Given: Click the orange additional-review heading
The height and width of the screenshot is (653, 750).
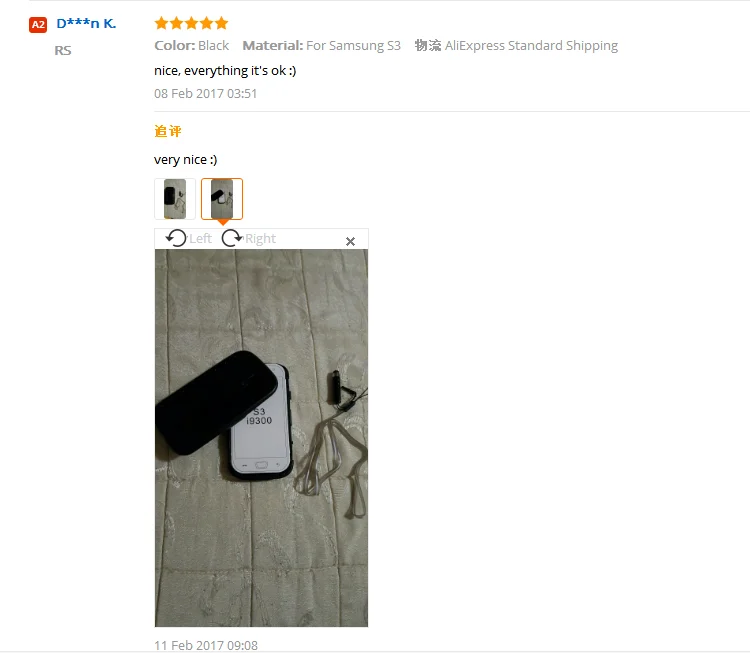Looking at the screenshot, I should tap(168, 131).
